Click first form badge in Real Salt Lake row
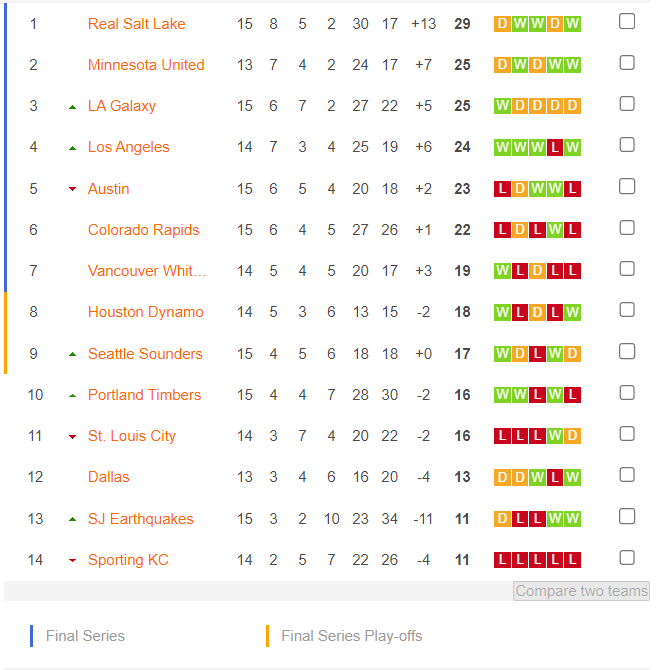The image size is (663, 670). [502, 24]
